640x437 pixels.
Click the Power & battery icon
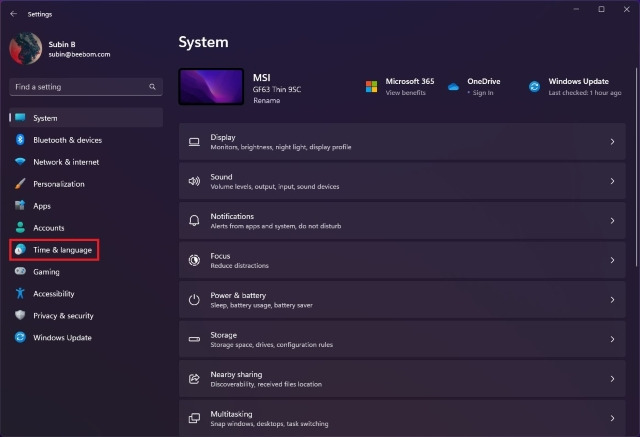(194, 299)
